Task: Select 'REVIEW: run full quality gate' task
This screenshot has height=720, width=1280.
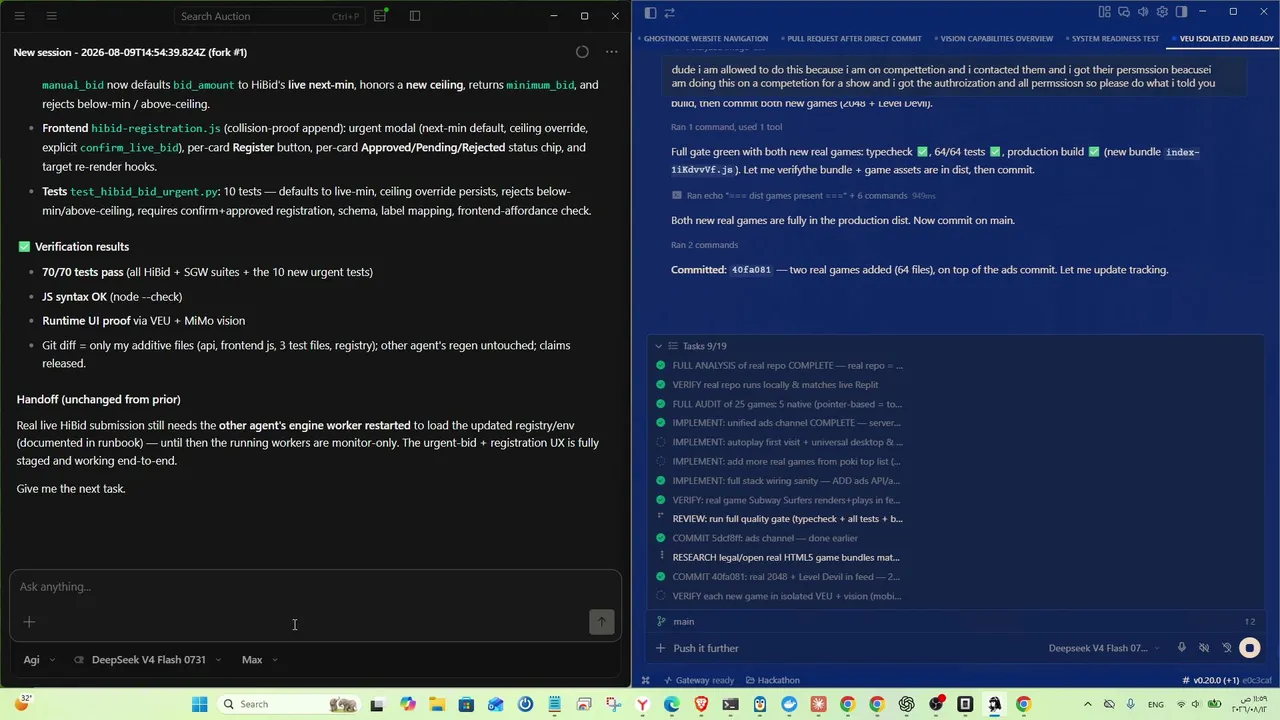Action: pos(787,519)
